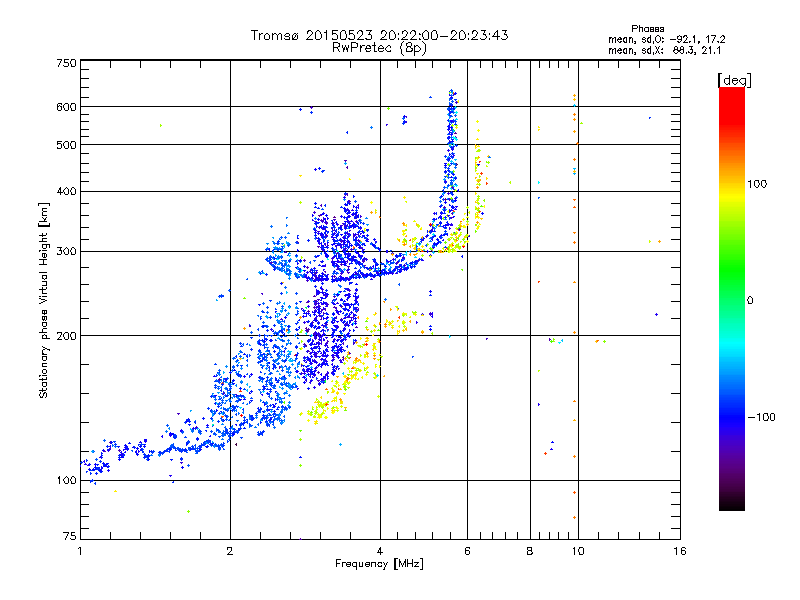This screenshot has height=600, width=800.
Task: Click the 'Stationary phase Virtual Height [km]' axis title
Action: (x=44, y=301)
